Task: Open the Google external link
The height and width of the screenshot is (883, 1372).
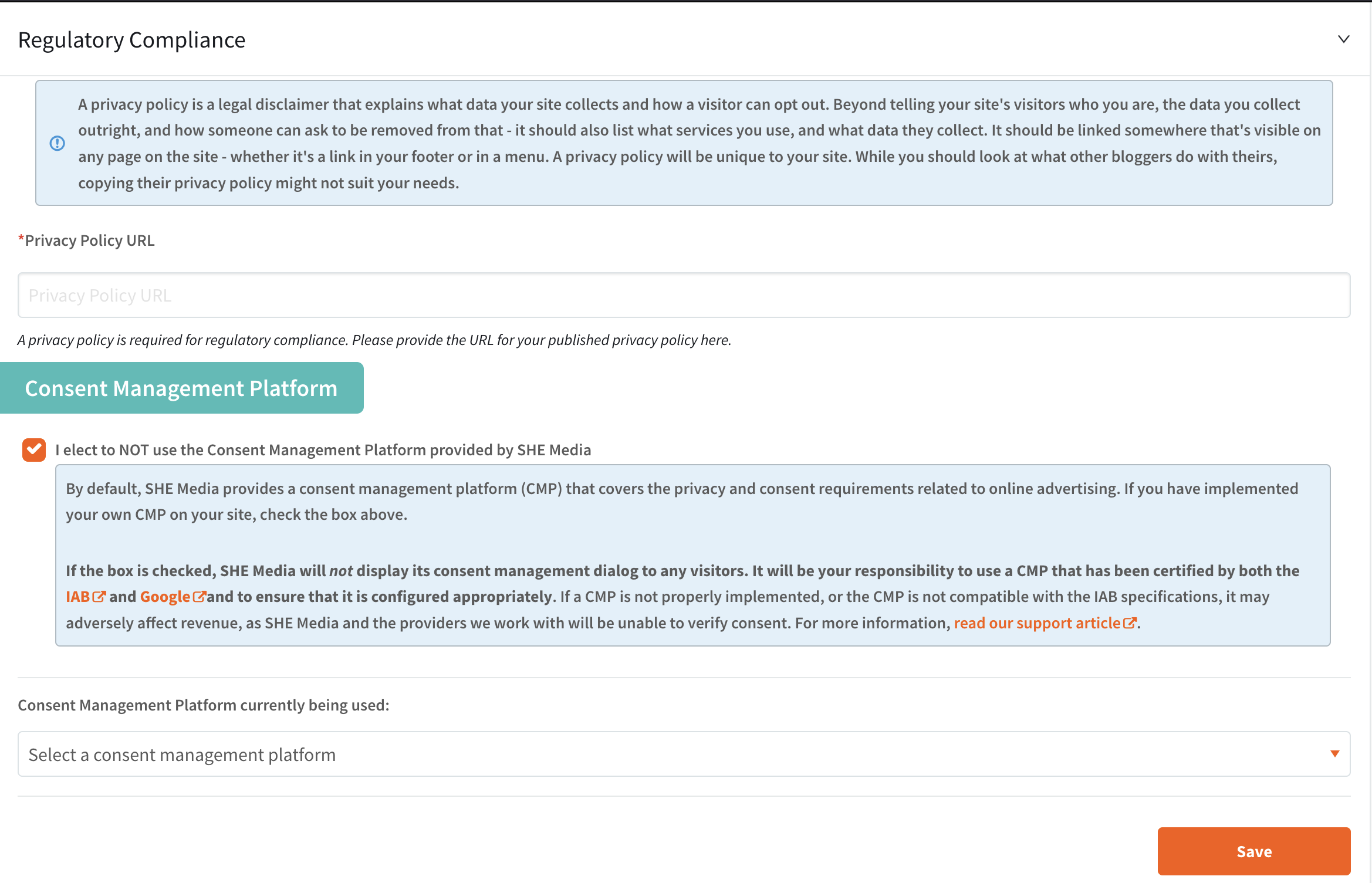Action: tap(173, 597)
